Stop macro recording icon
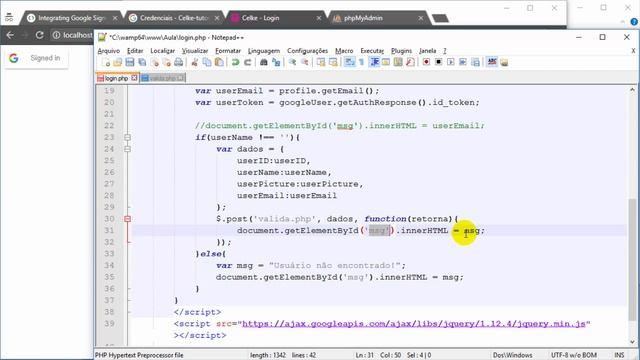The width and height of the screenshot is (640, 360). (x=439, y=62)
